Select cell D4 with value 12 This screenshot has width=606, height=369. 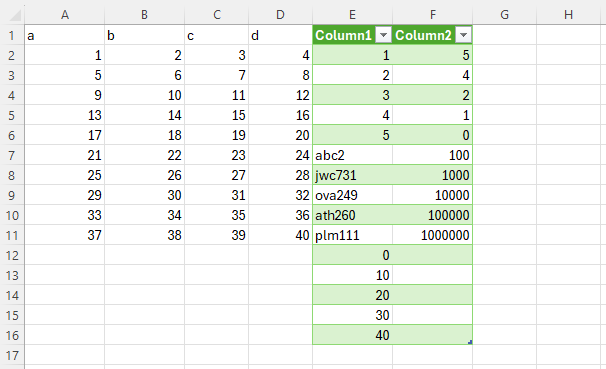pos(281,95)
